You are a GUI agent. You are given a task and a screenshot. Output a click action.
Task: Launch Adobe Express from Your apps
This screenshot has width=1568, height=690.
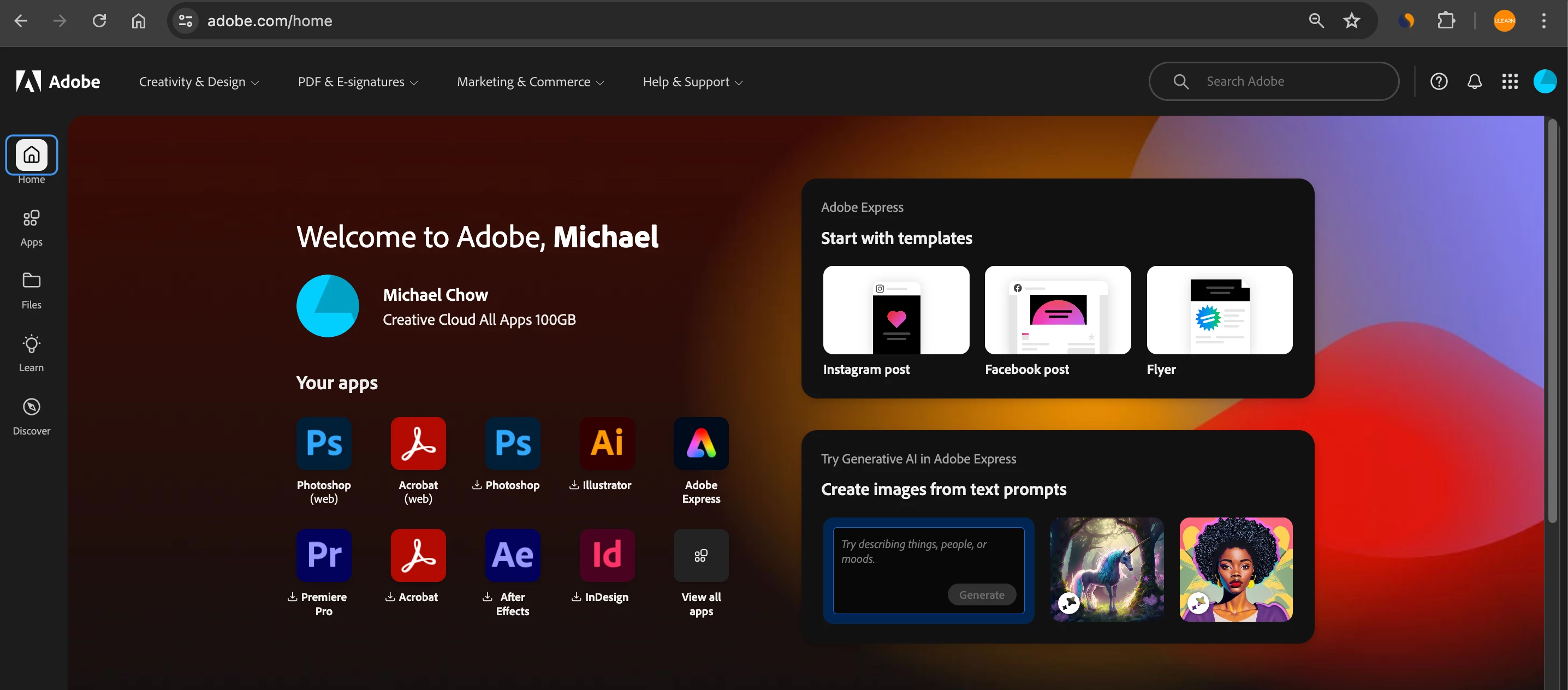tap(700, 443)
